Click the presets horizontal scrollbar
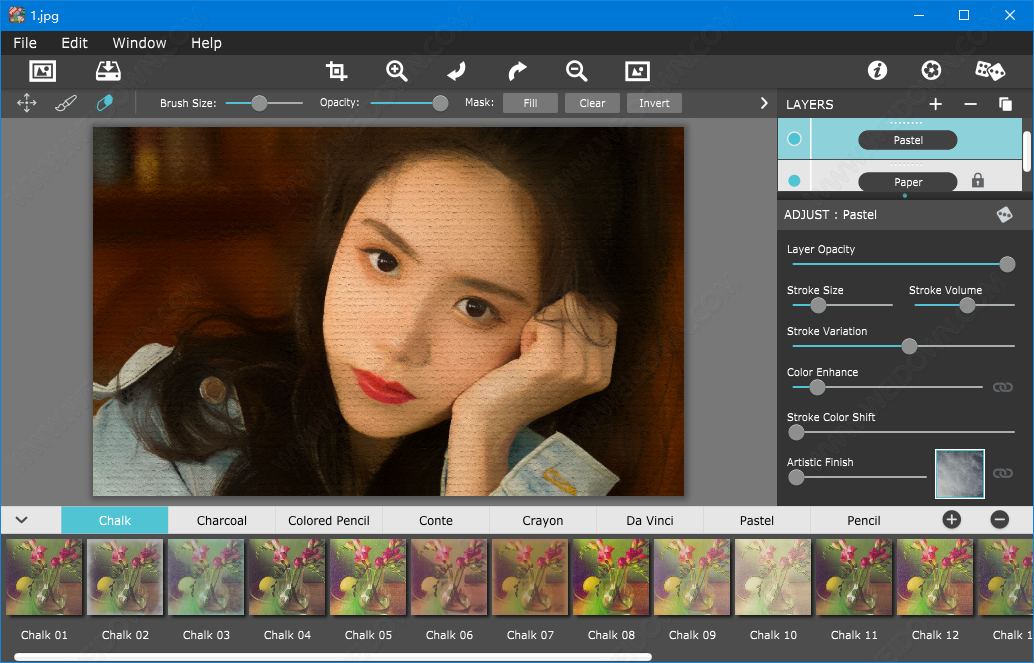 (x=333, y=657)
